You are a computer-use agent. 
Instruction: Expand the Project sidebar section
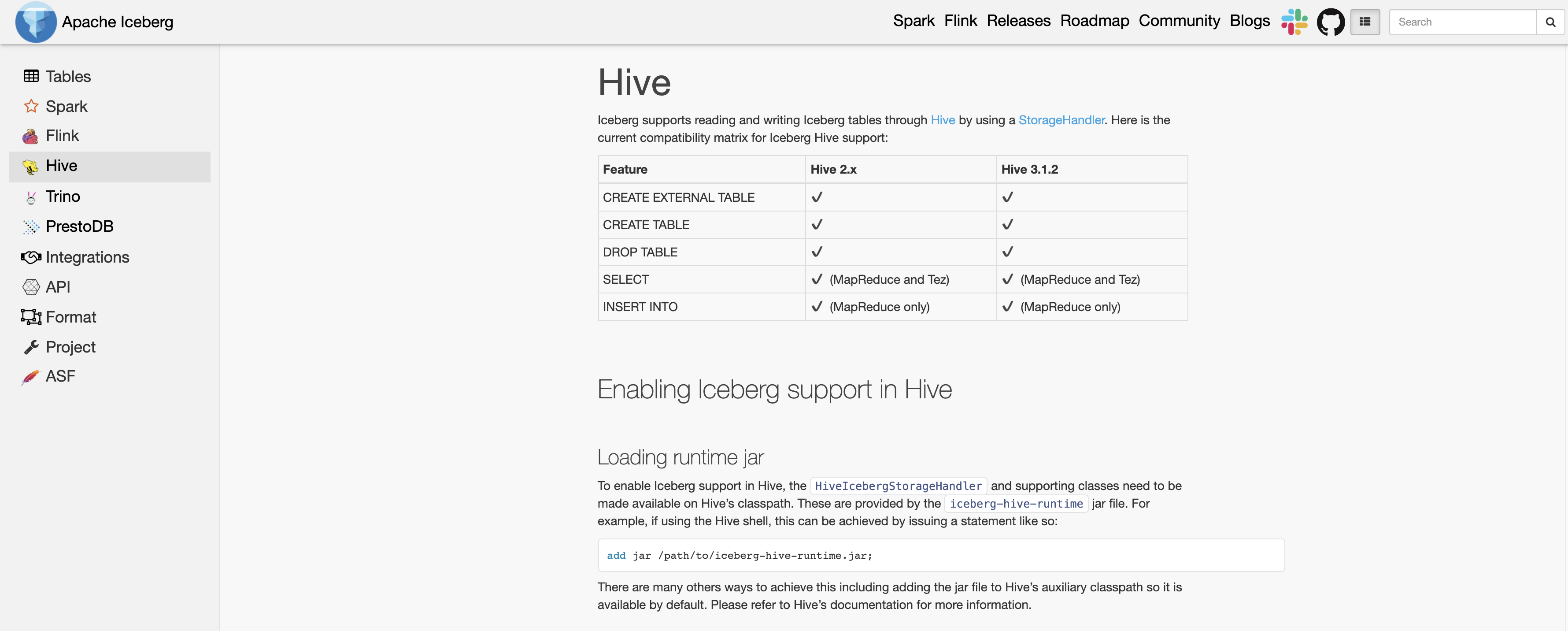click(x=70, y=346)
